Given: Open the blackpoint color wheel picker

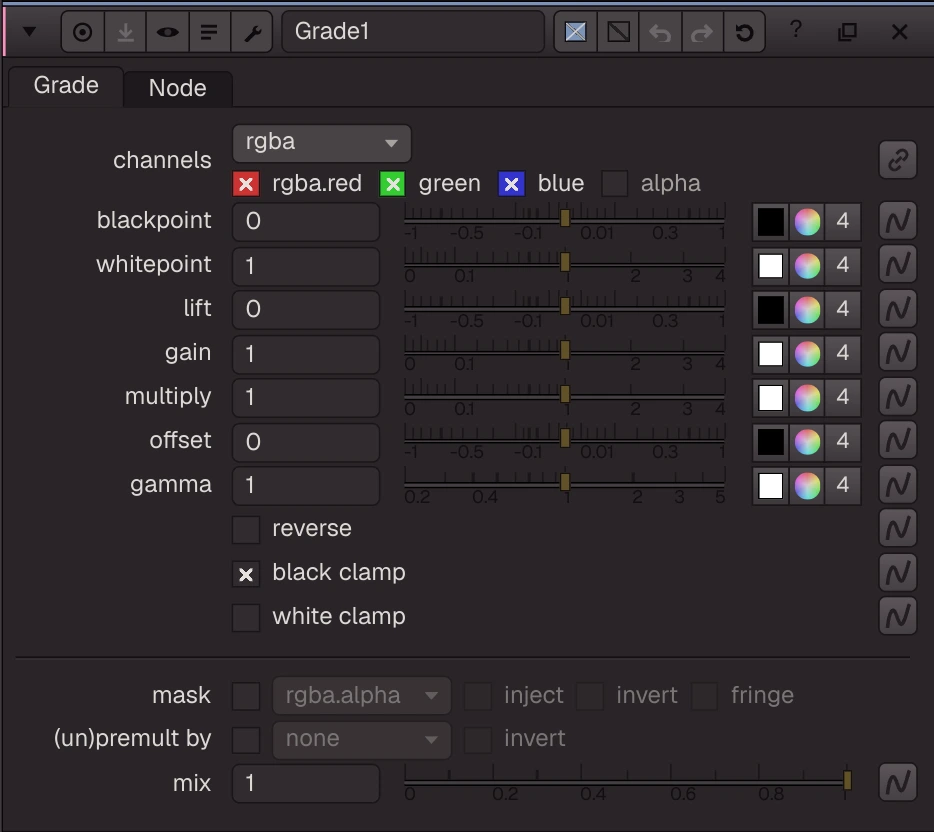Looking at the screenshot, I should [x=807, y=222].
